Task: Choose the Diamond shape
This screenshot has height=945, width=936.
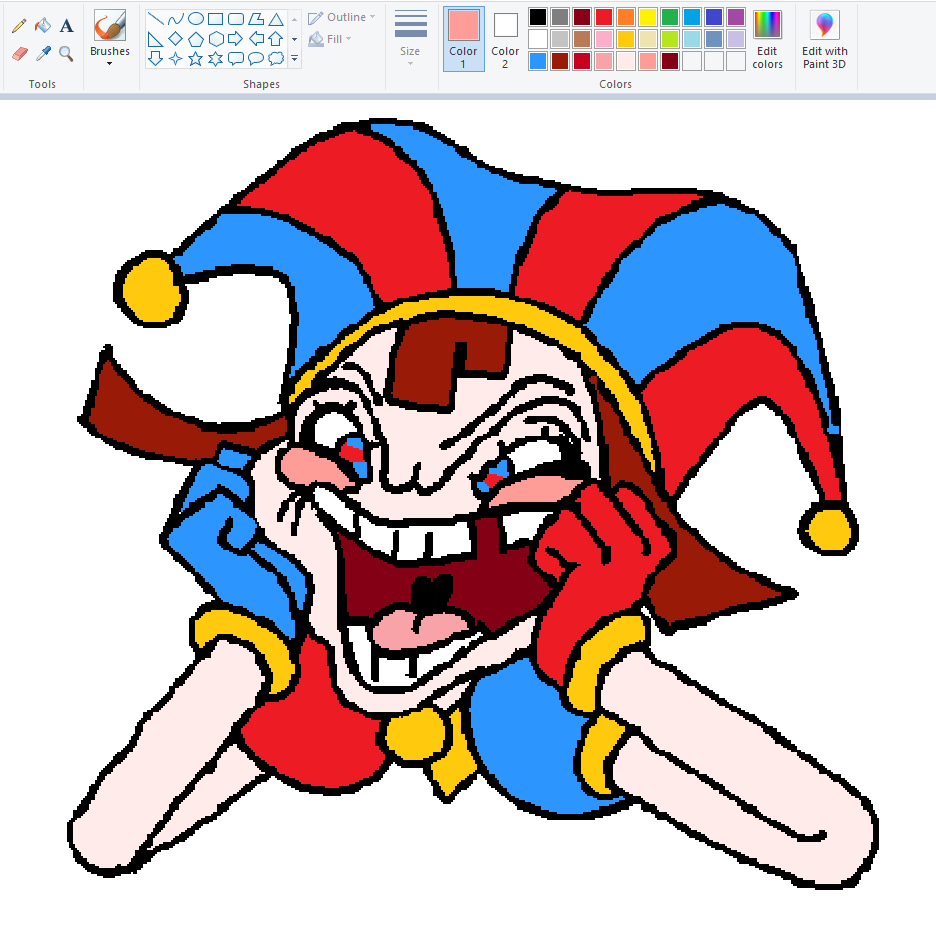Action: coord(175,39)
